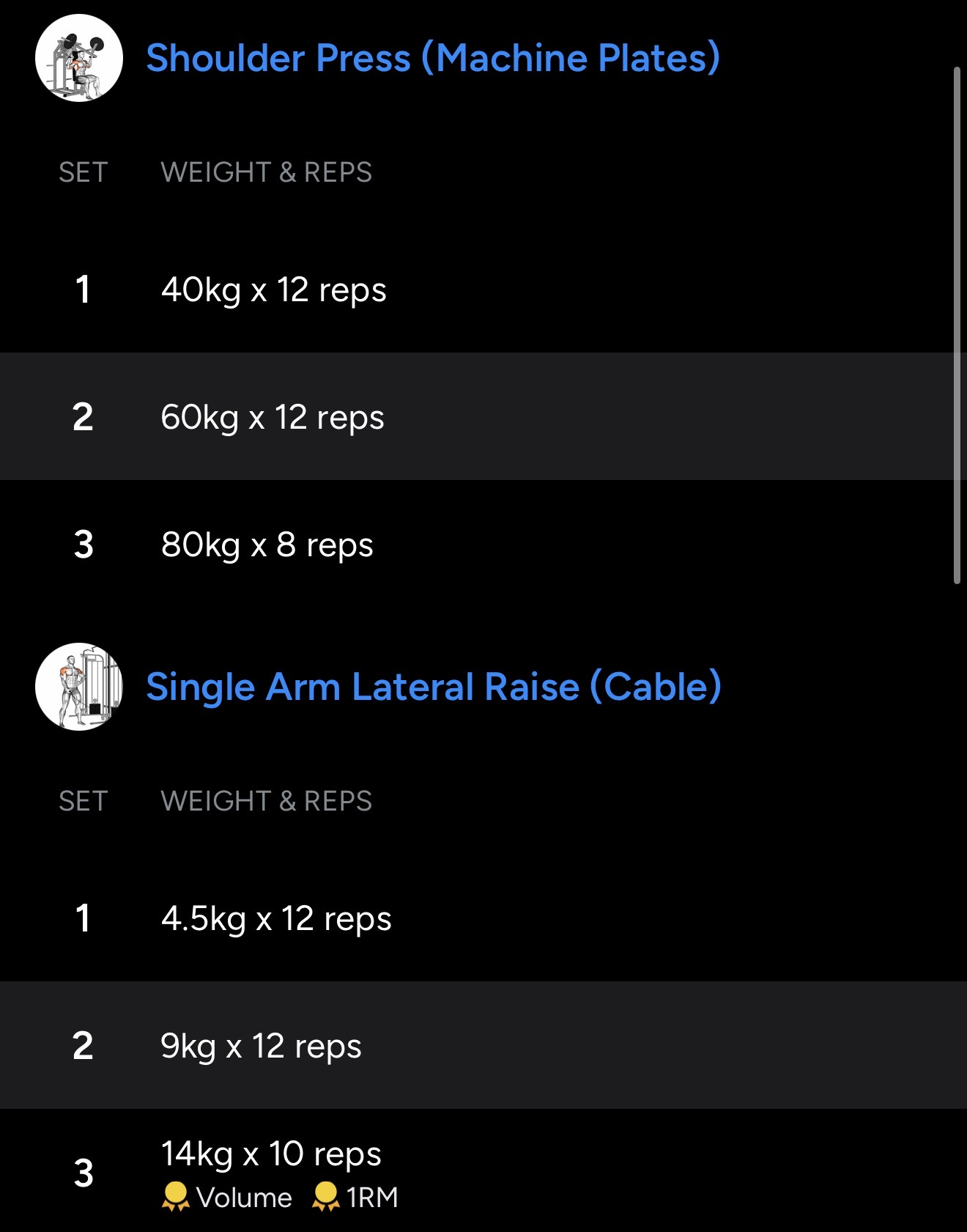
Task: Open the Single Arm Lateral Raise (Cable) title
Action: point(434,687)
